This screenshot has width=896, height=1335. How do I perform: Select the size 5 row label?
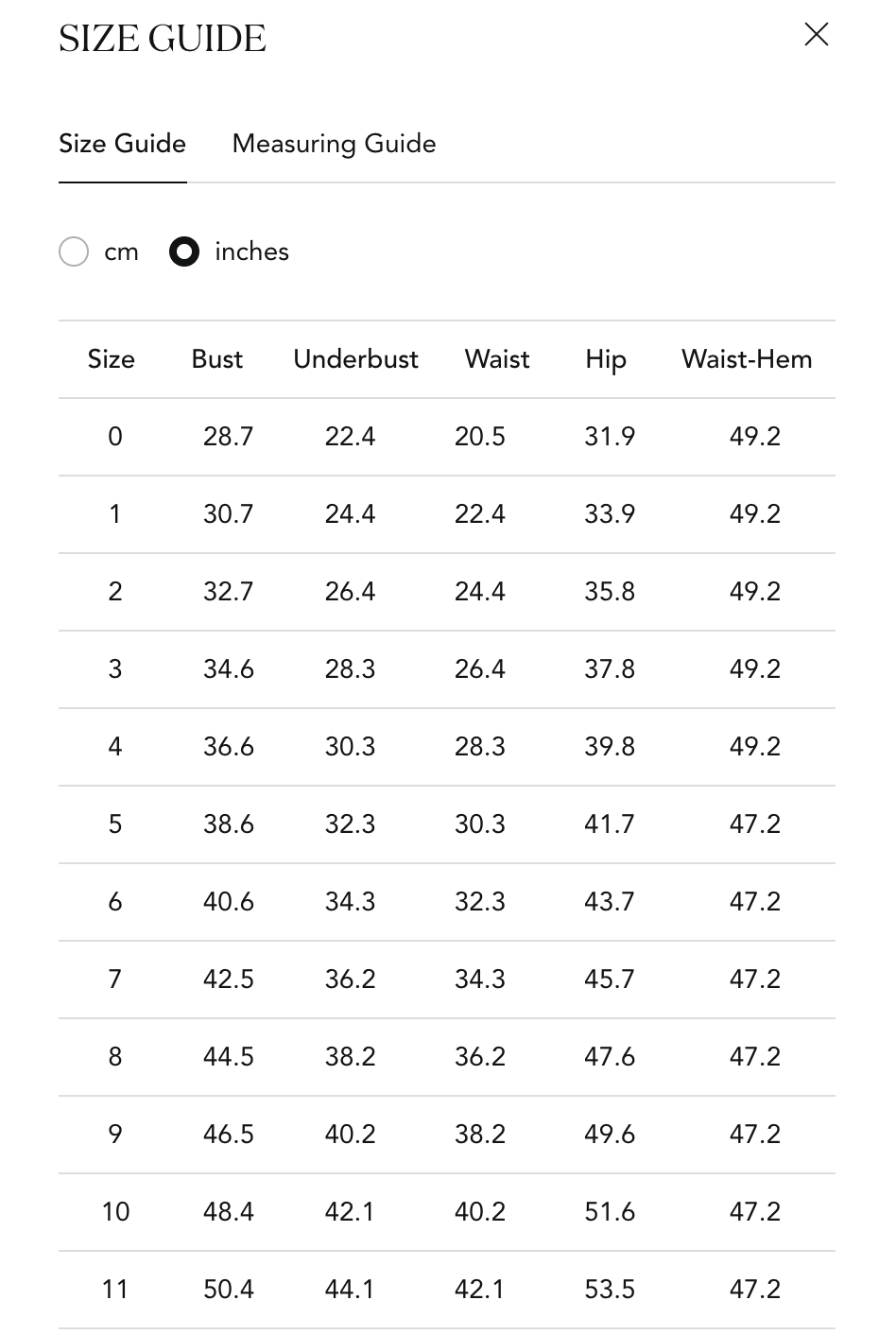tap(115, 824)
